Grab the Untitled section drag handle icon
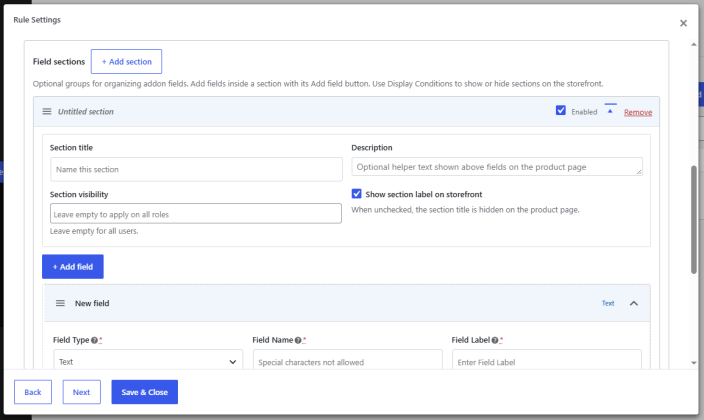 pyautogui.click(x=47, y=111)
